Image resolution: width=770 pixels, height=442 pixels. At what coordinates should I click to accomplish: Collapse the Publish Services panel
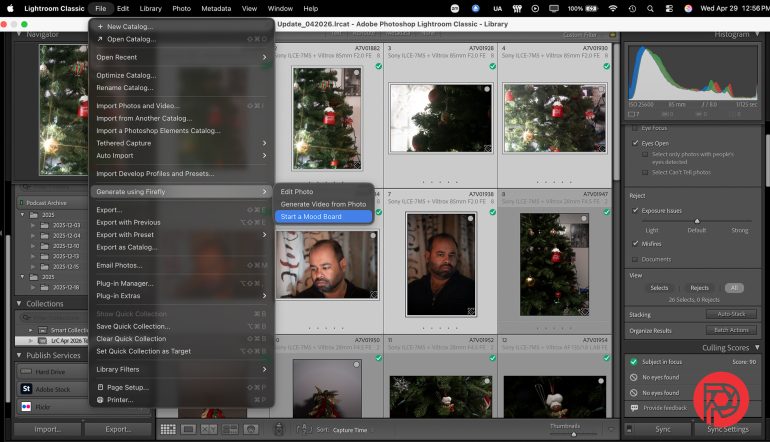[x=19, y=355]
